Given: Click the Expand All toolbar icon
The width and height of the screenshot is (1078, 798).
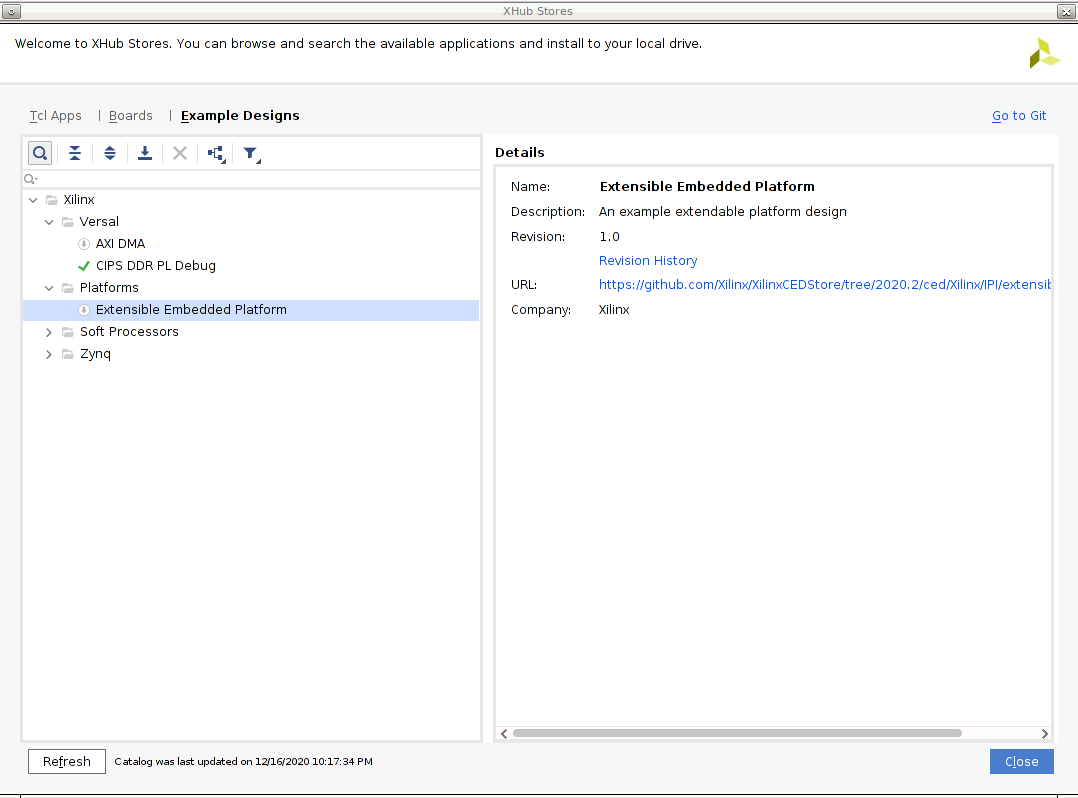Looking at the screenshot, I should (110, 153).
